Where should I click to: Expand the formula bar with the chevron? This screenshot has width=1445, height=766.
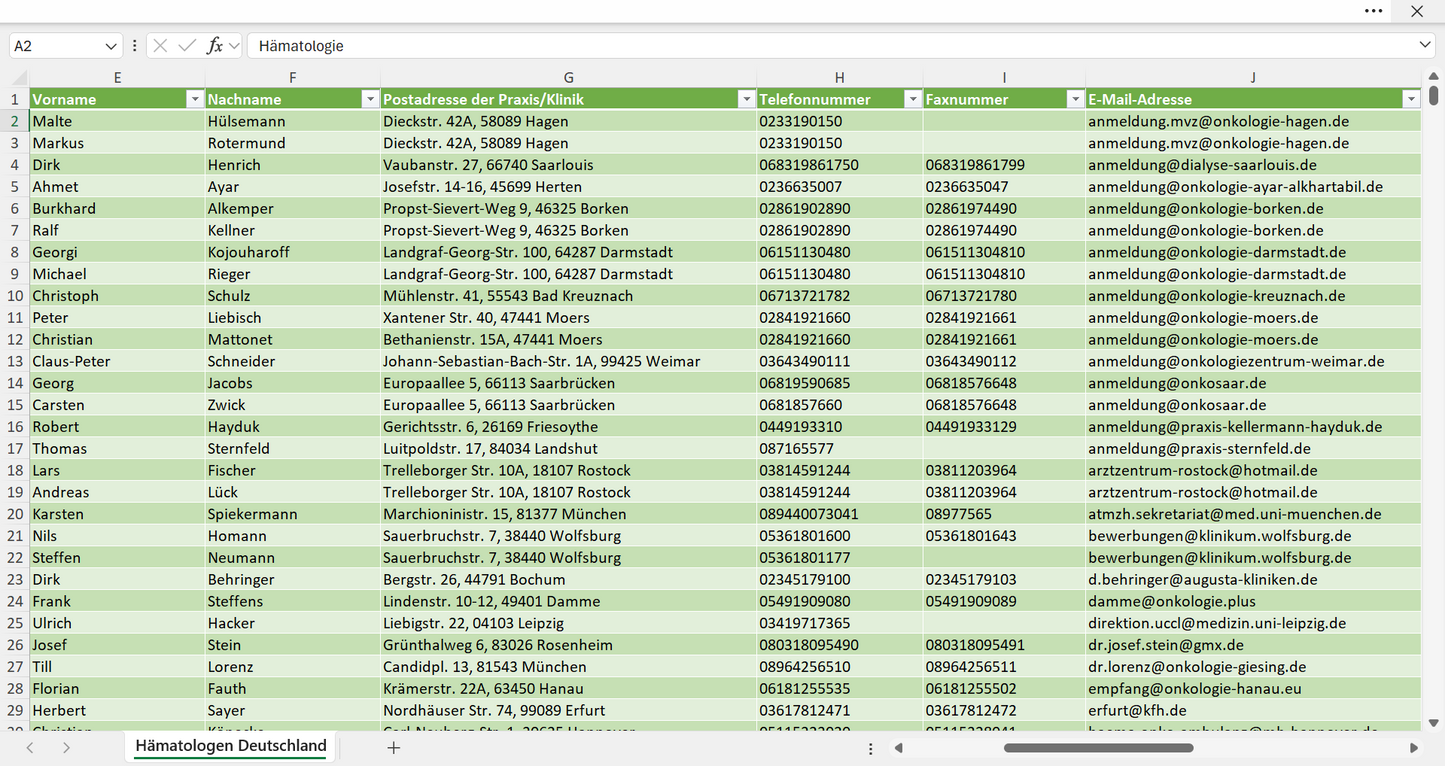[x=1425, y=46]
